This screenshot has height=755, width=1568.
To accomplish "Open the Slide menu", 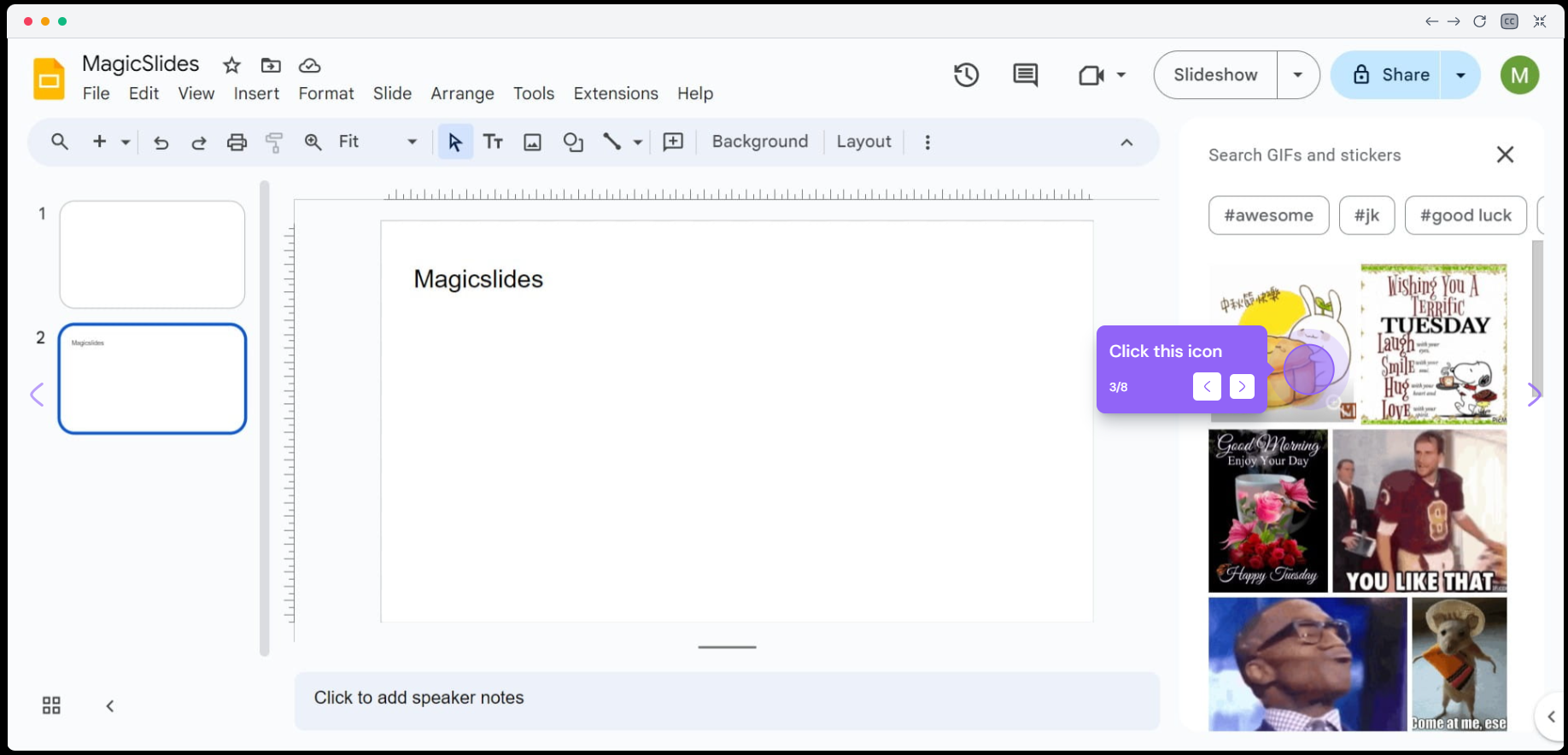I will tap(393, 93).
